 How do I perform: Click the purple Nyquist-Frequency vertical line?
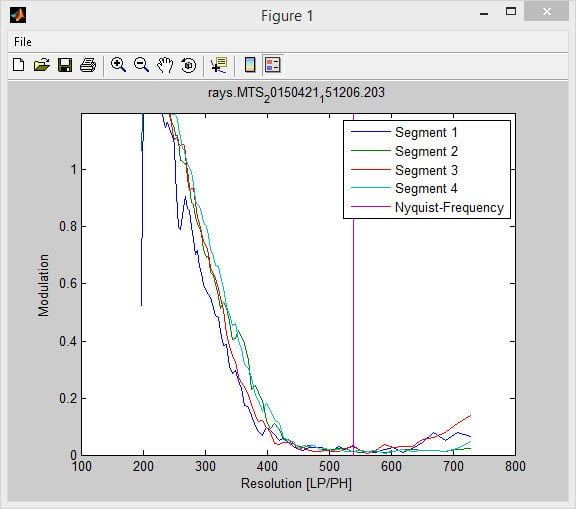click(x=353, y=331)
